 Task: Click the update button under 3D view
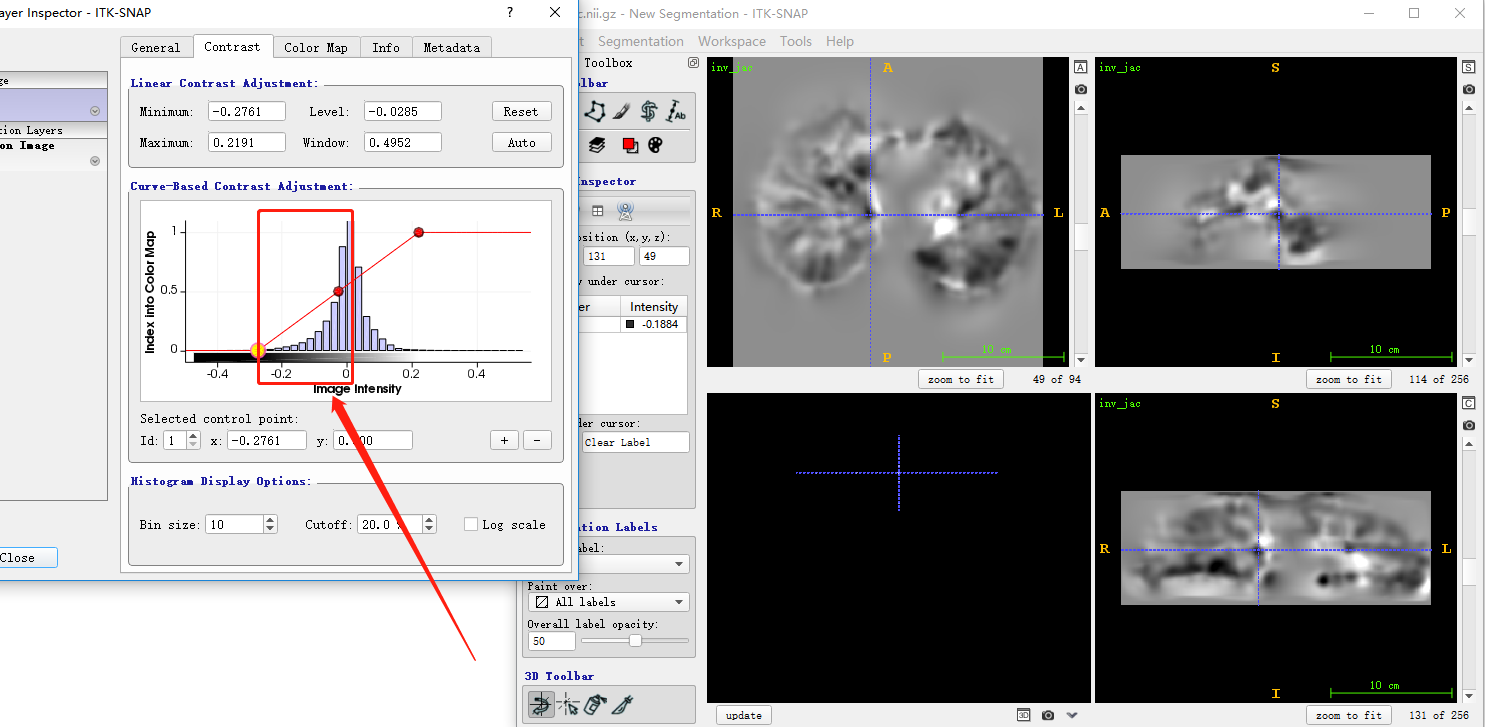[744, 715]
